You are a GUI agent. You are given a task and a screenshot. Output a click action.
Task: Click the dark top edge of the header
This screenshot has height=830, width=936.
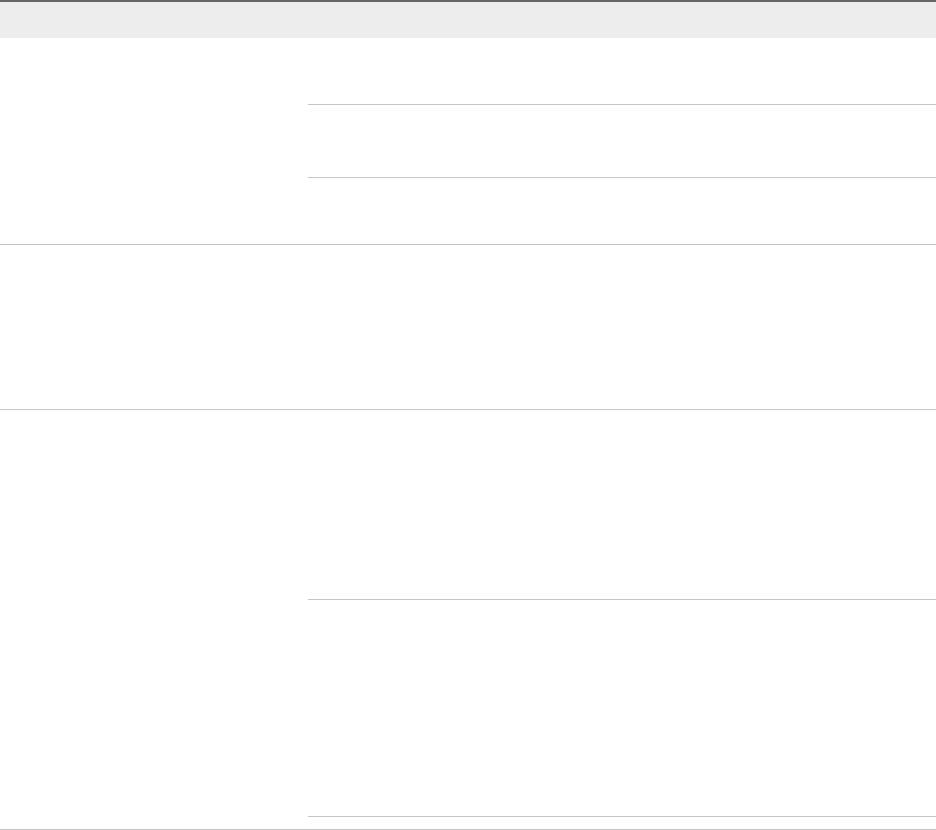[x=468, y=1]
